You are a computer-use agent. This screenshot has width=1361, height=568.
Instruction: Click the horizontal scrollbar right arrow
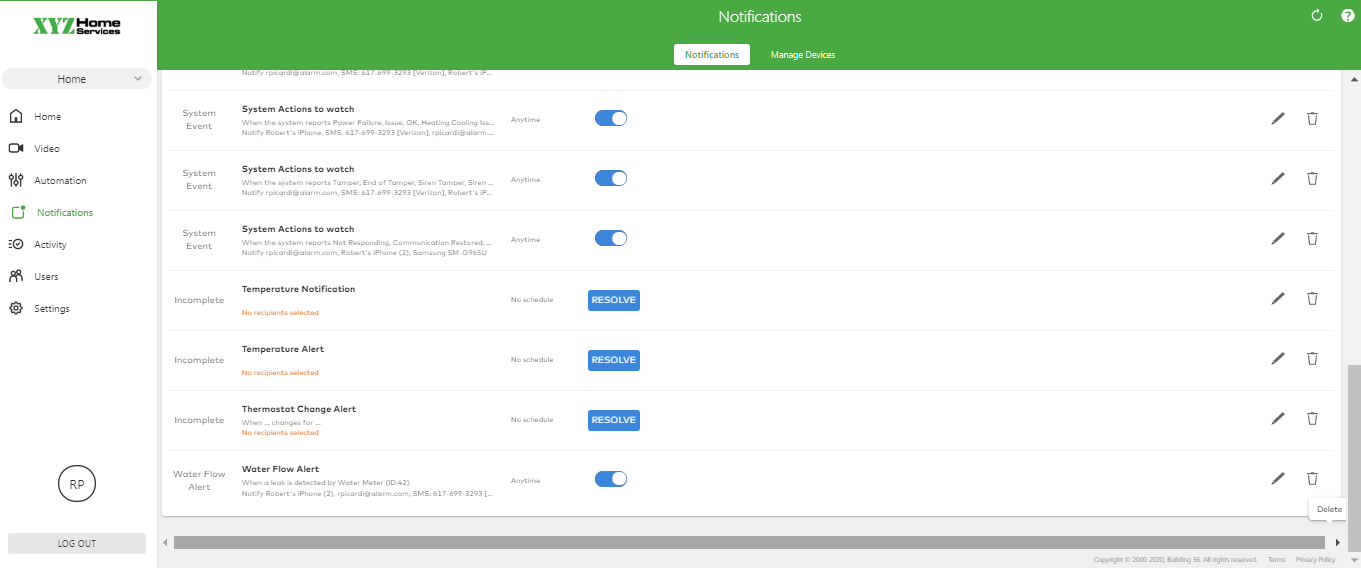(x=1337, y=542)
